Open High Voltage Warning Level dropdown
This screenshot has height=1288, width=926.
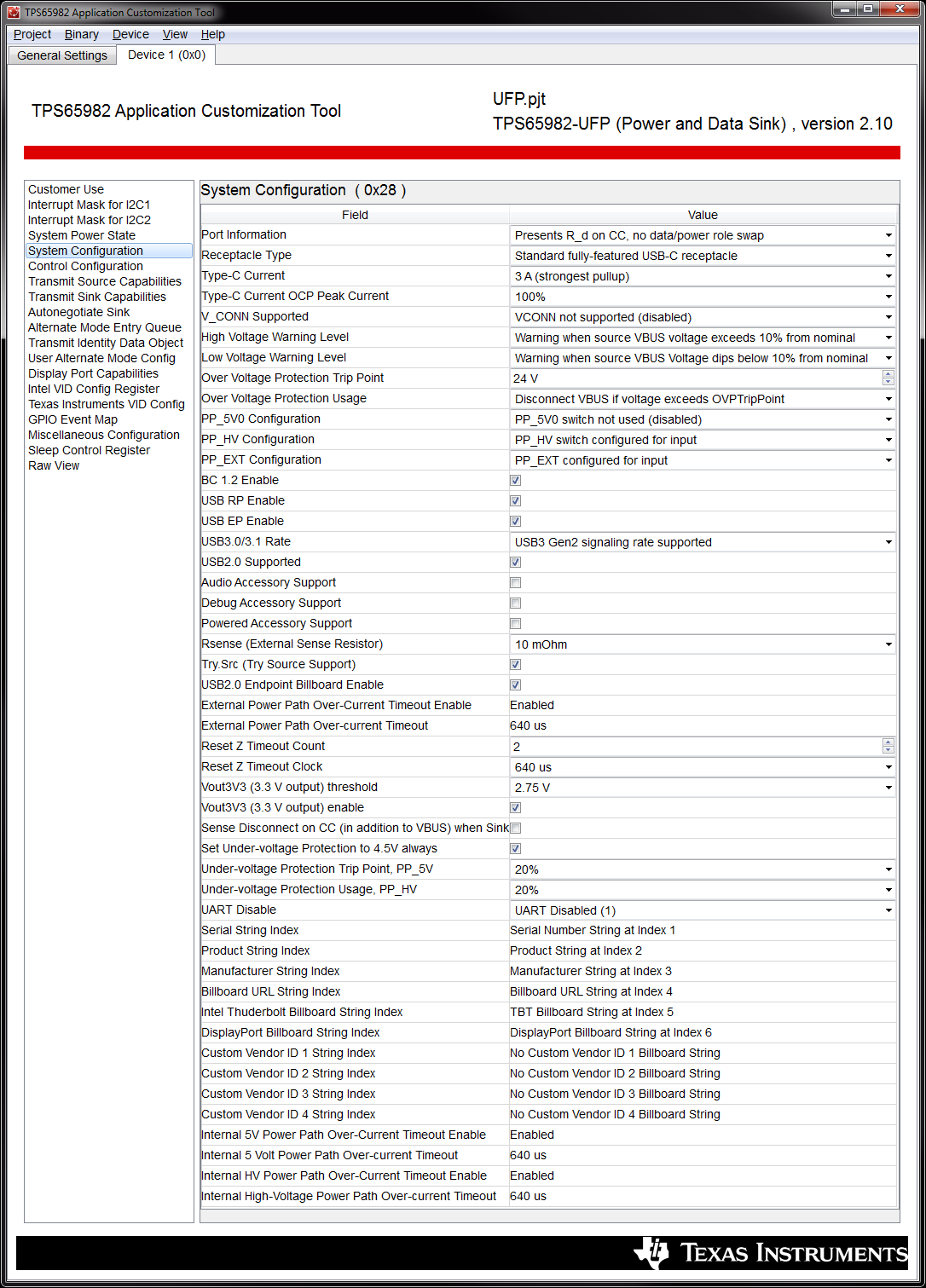click(703, 338)
